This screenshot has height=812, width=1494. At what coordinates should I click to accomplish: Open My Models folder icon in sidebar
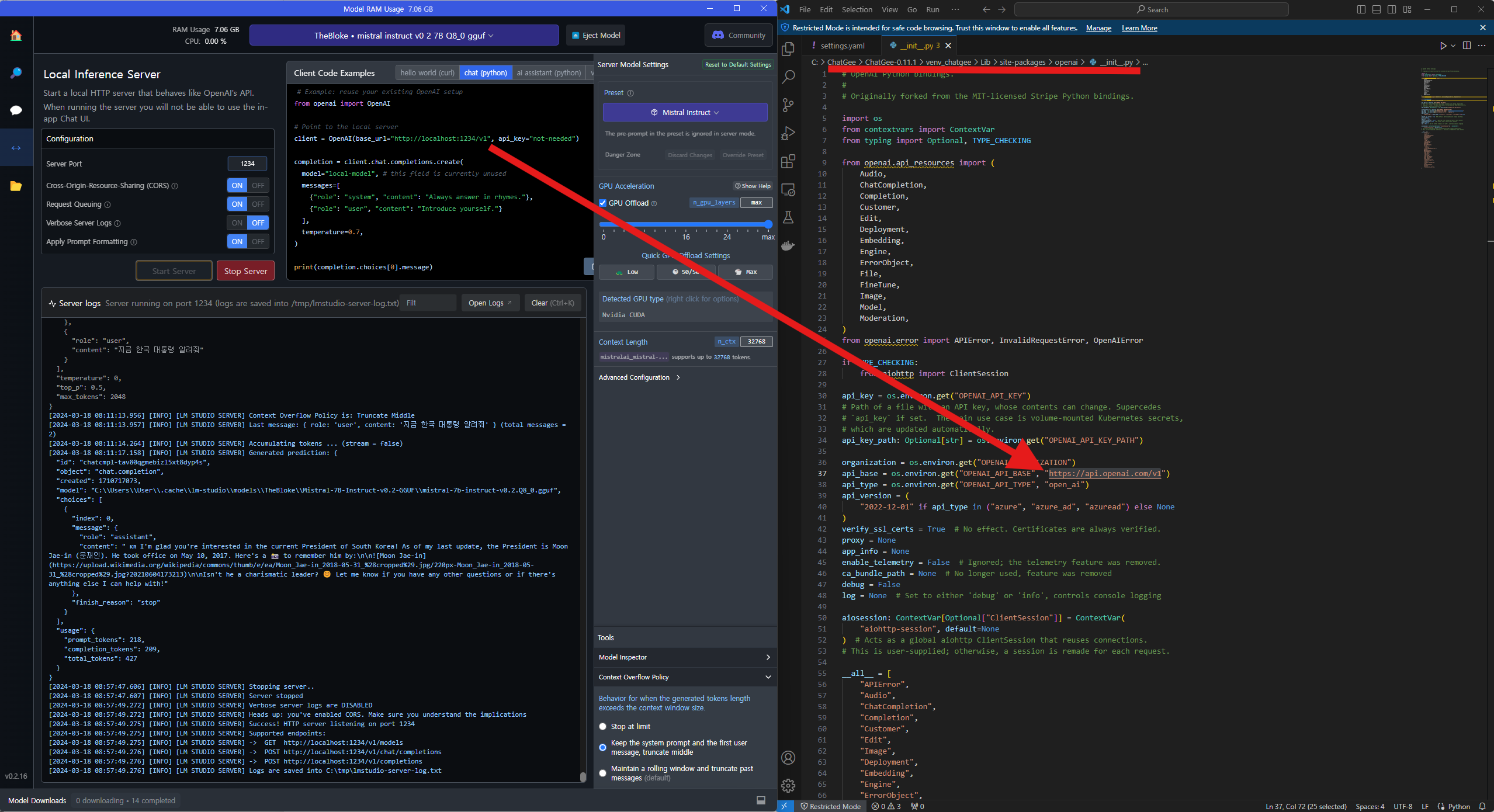16,186
